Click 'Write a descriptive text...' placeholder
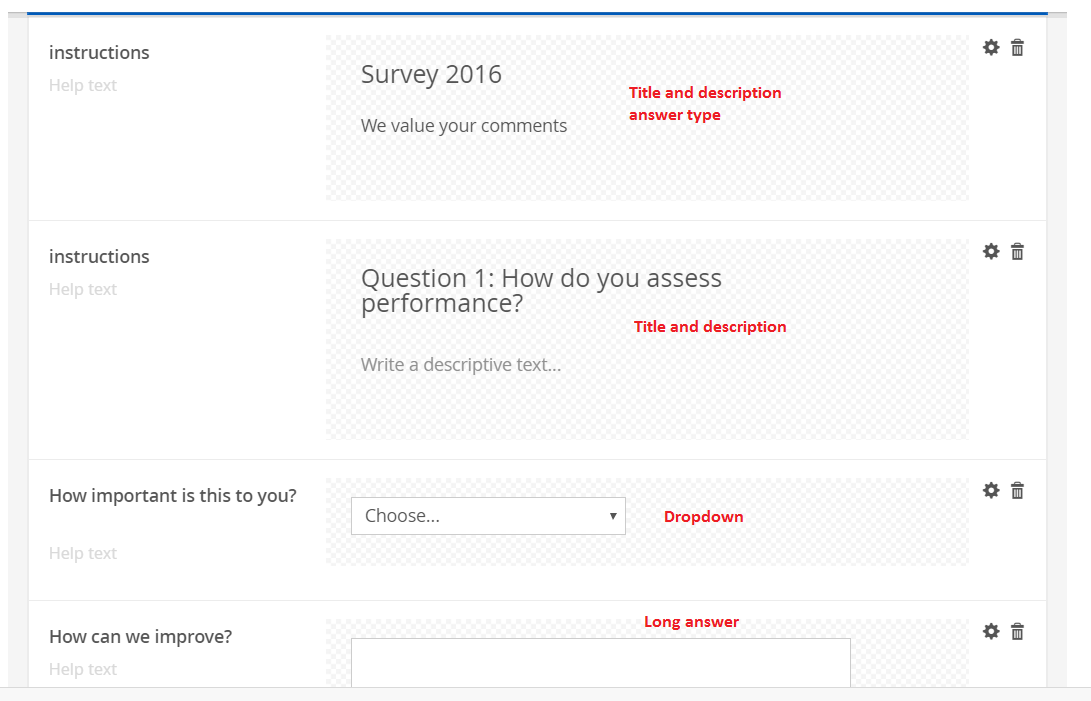Screen dimensions: 1091x701 pos(461,365)
